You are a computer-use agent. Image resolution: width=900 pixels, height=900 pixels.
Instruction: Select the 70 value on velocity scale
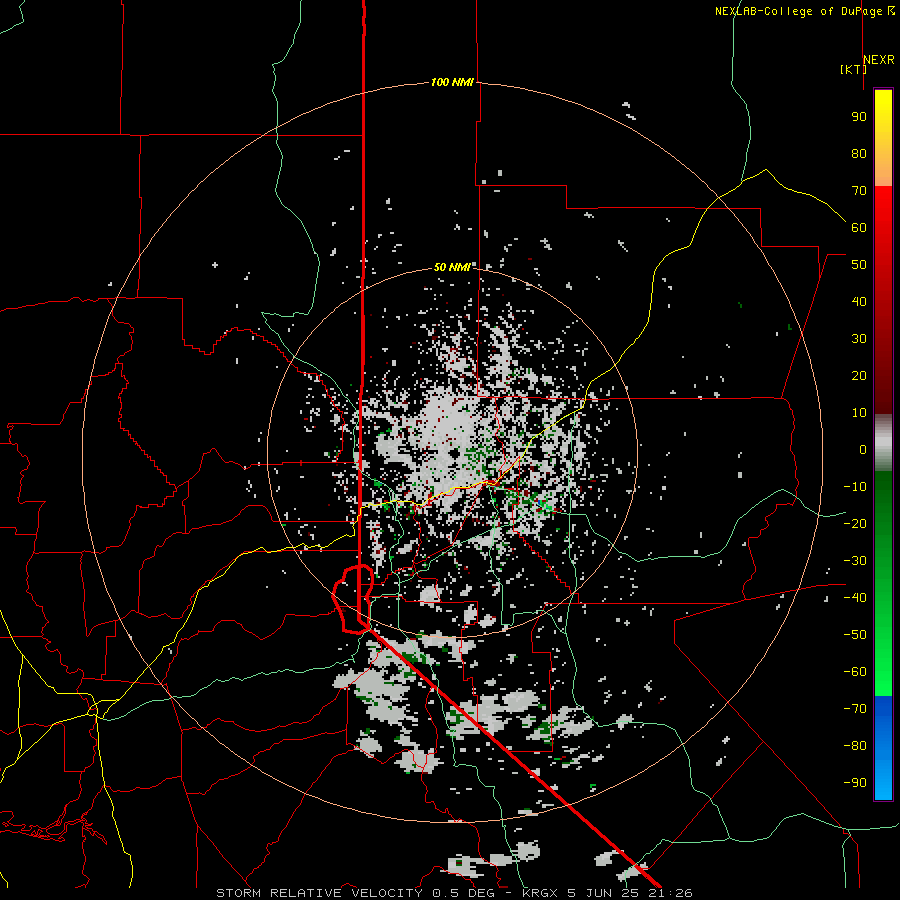click(859, 191)
